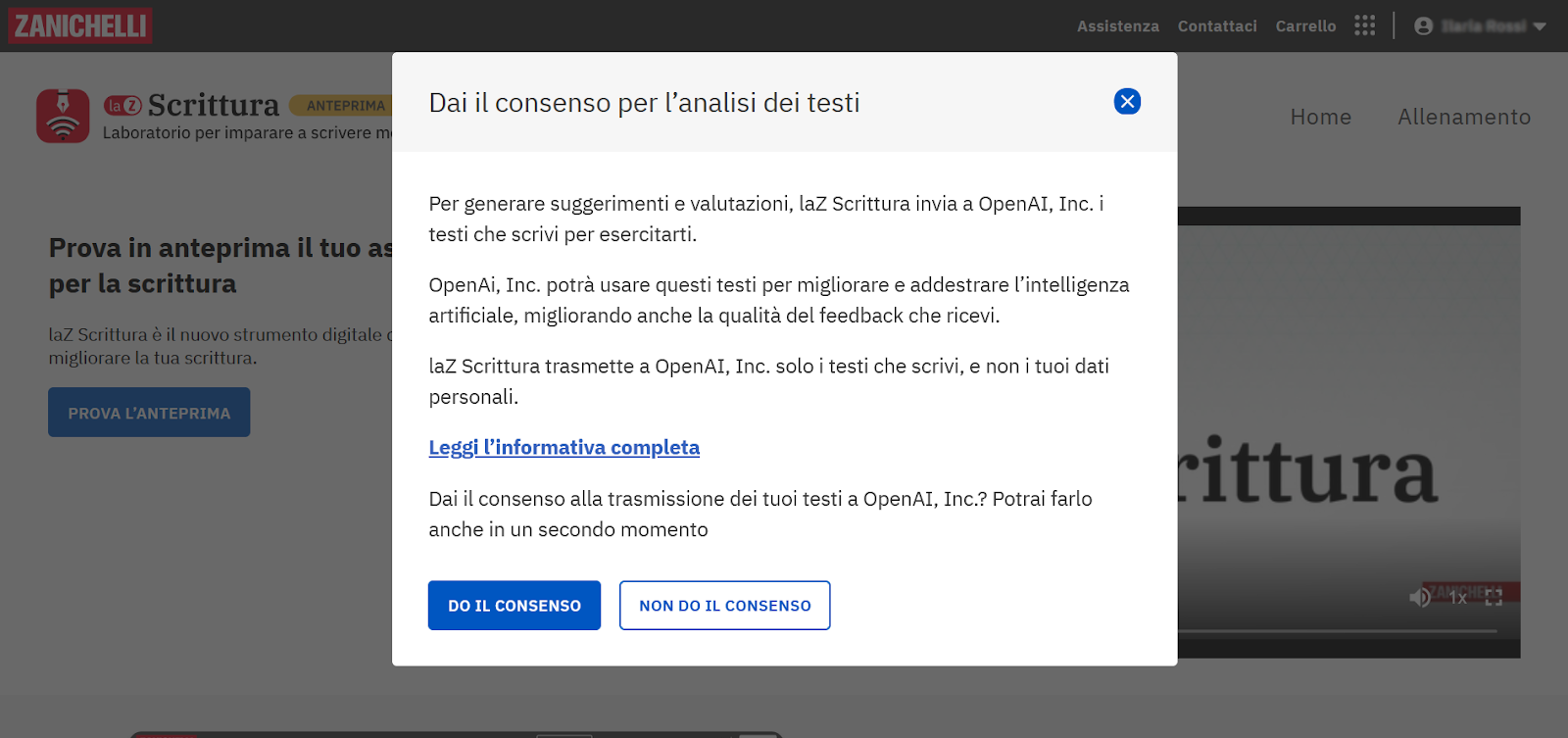The height and width of the screenshot is (738, 1568).
Task: Expand the user account dropdown arrow
Action: pos(1540,26)
